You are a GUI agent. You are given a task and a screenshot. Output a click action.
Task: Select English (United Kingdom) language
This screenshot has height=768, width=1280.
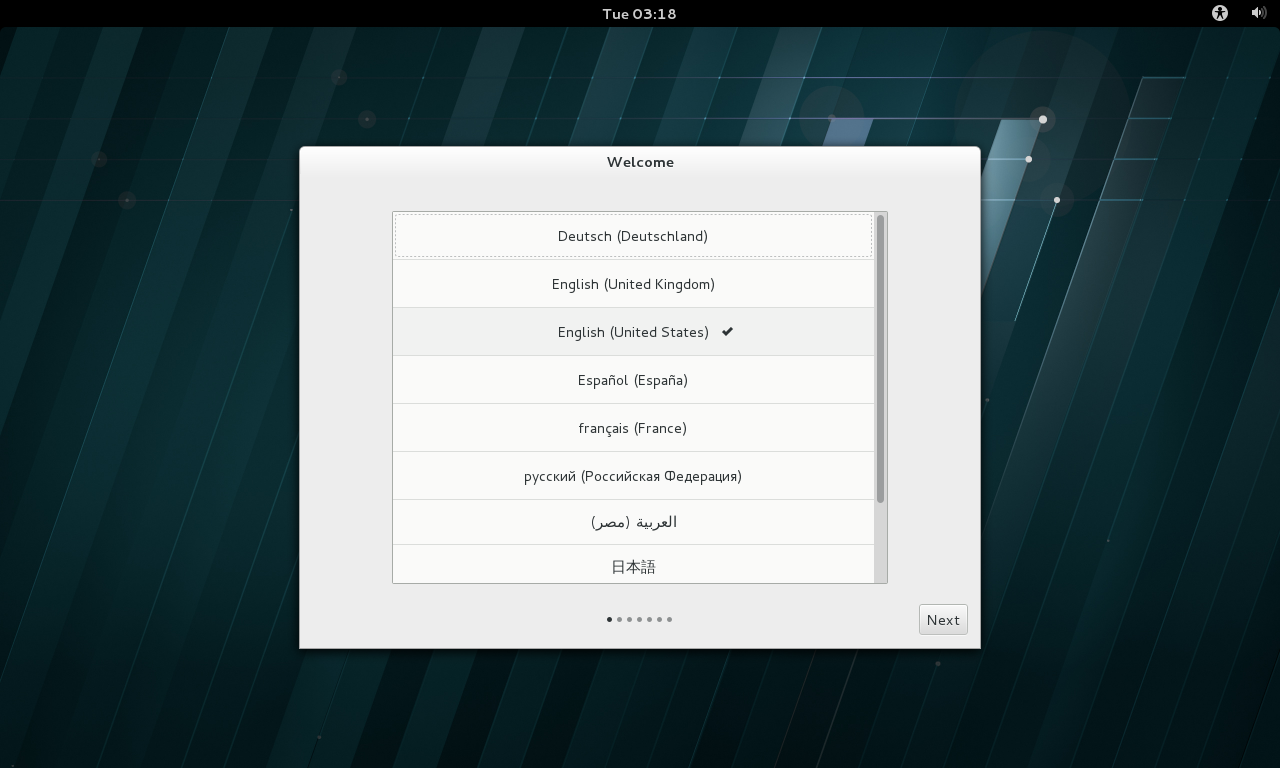click(x=632, y=284)
